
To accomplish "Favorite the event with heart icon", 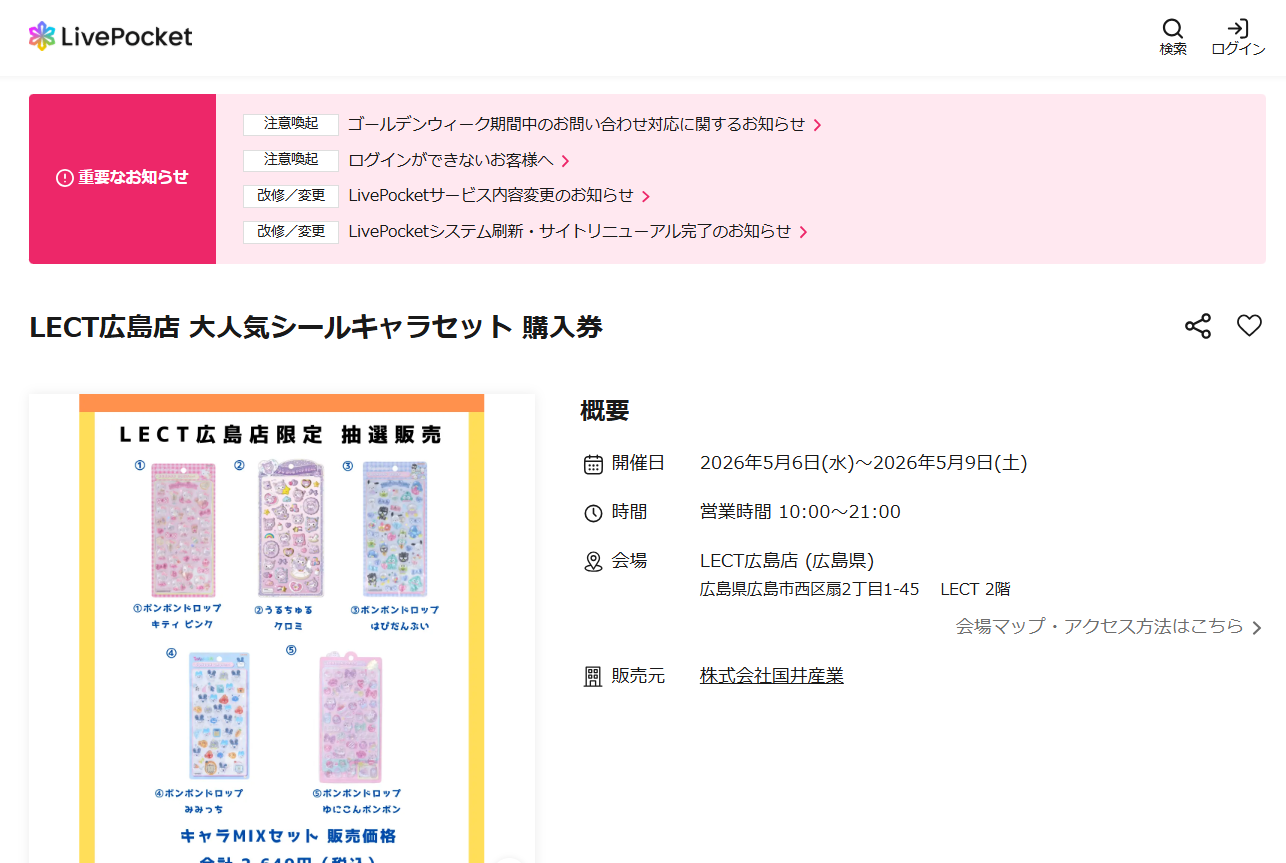I will [1249, 326].
